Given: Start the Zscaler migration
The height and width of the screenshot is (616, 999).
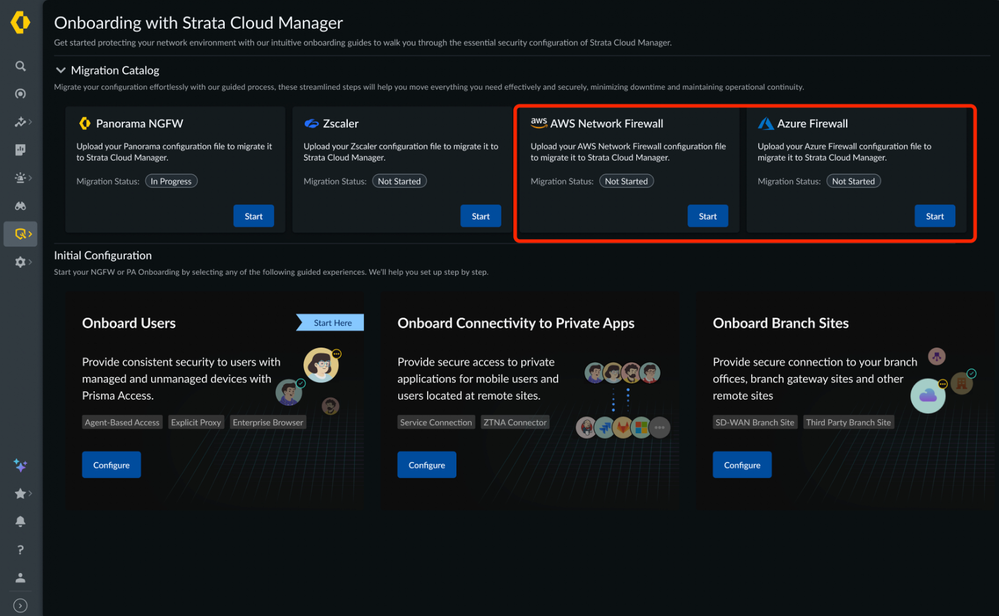Looking at the screenshot, I should tap(480, 216).
